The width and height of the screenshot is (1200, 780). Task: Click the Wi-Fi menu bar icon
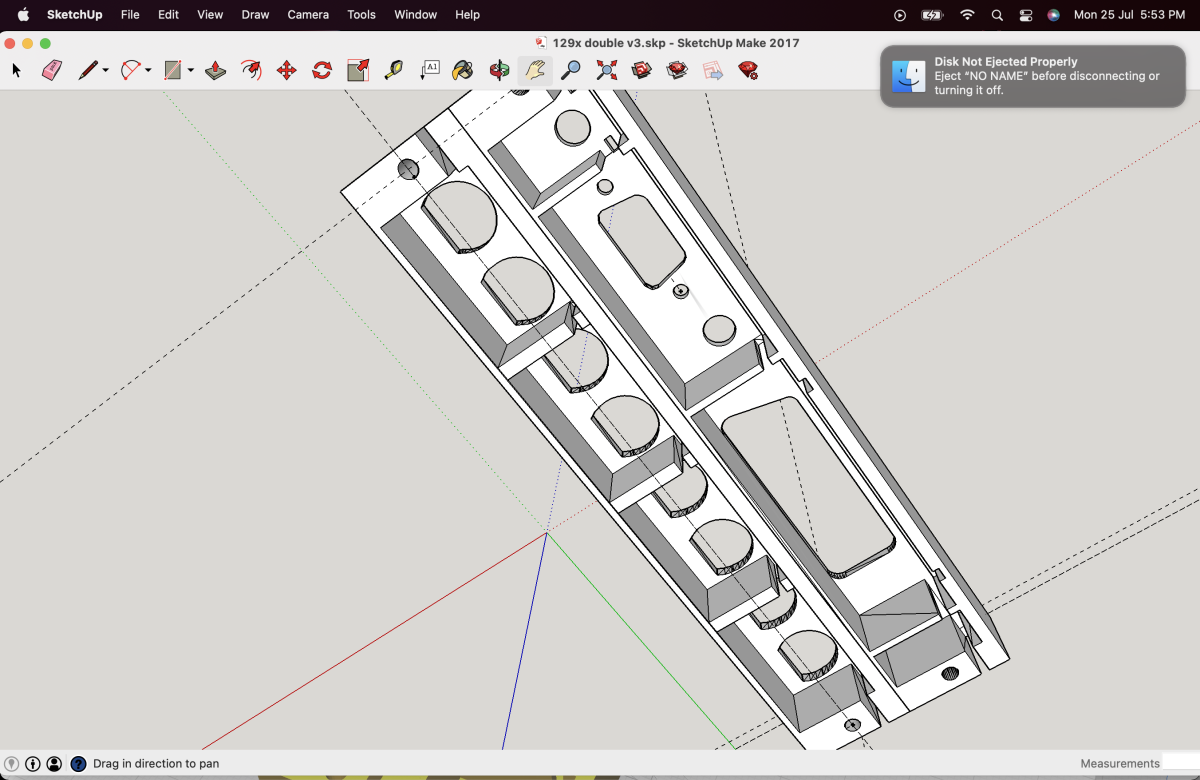tap(967, 15)
